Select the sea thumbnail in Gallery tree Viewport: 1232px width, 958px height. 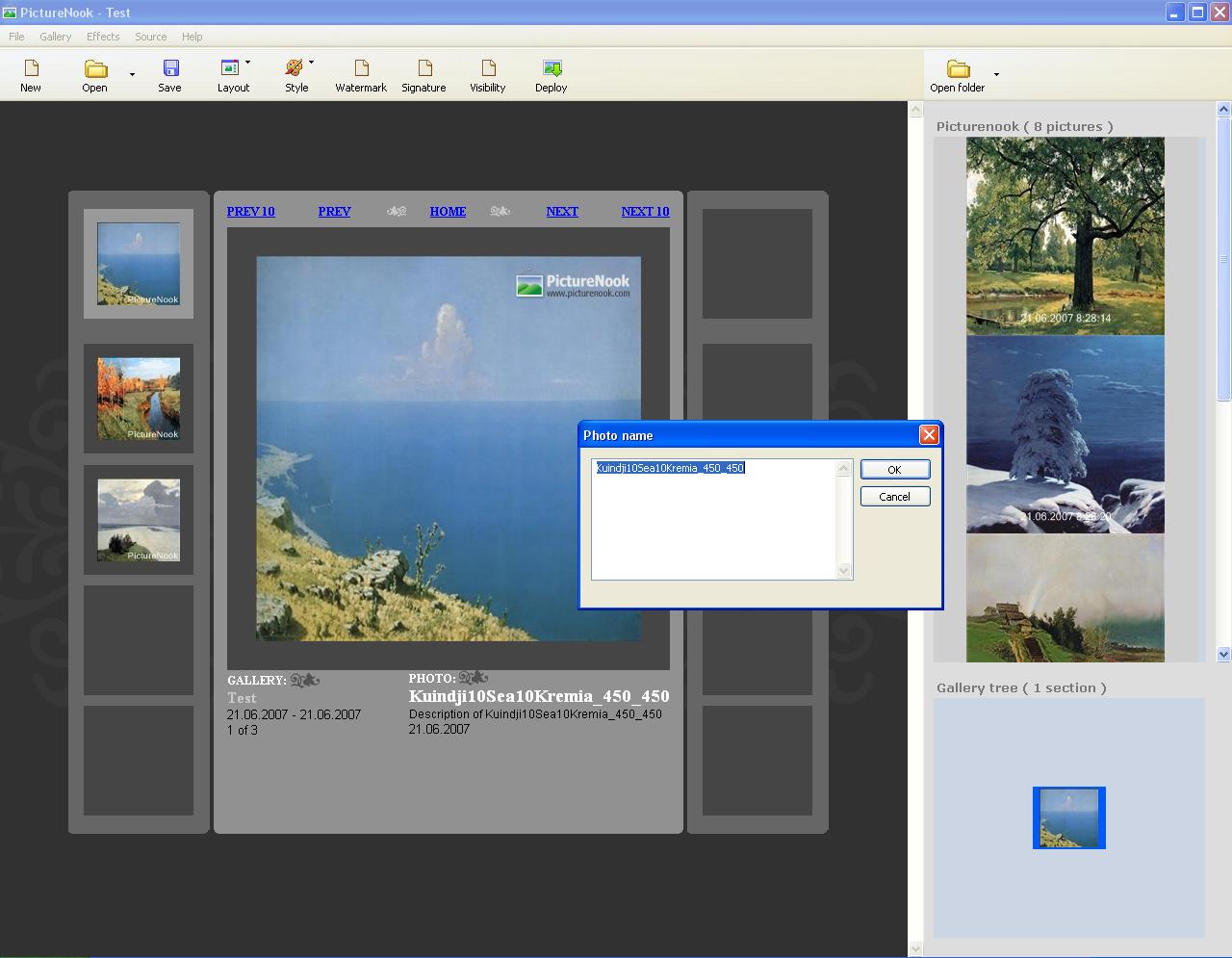point(1069,817)
